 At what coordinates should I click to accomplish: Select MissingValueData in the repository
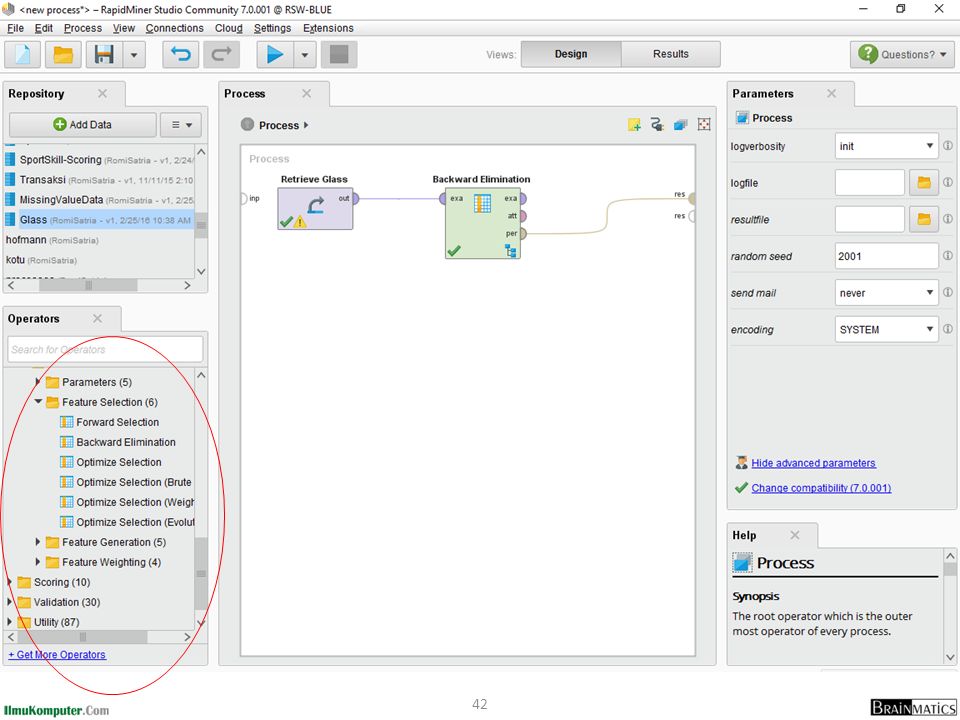(99, 200)
